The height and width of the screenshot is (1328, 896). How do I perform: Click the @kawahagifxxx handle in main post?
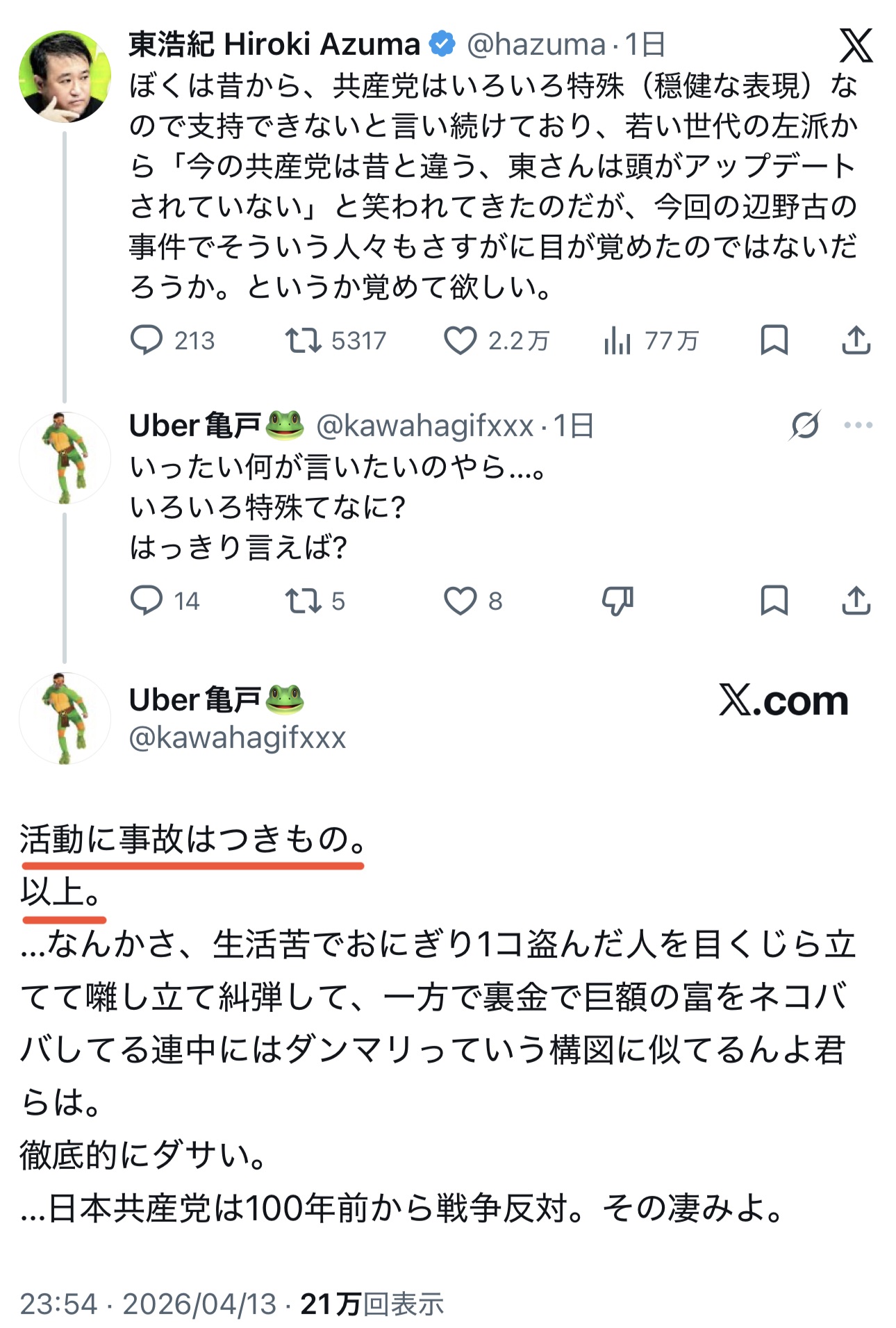pyautogui.click(x=238, y=738)
